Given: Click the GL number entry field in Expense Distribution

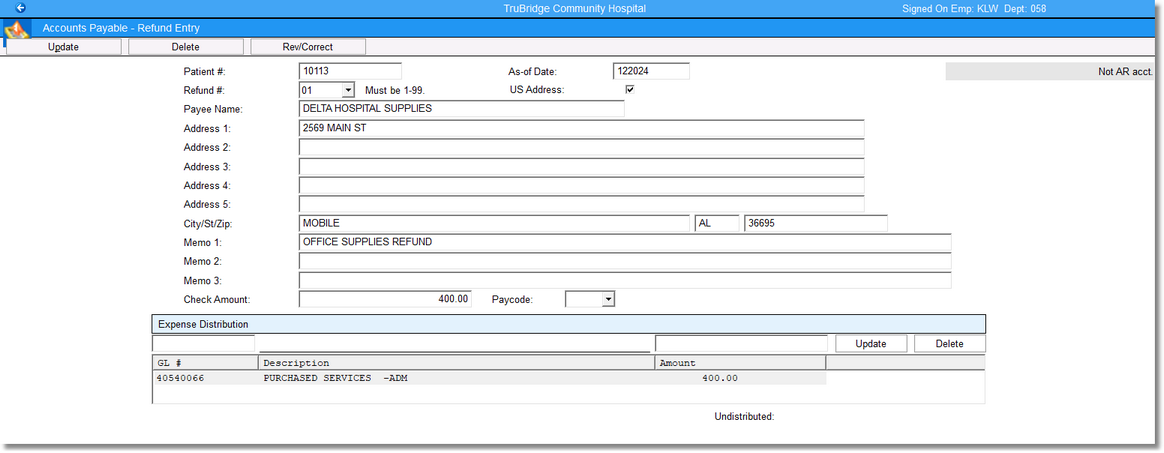Looking at the screenshot, I should (203, 344).
